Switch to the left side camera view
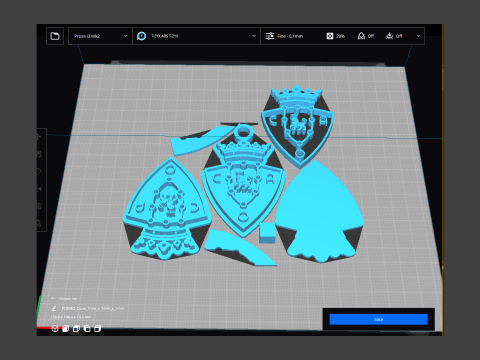This screenshot has height=360, width=480. click(x=87, y=329)
